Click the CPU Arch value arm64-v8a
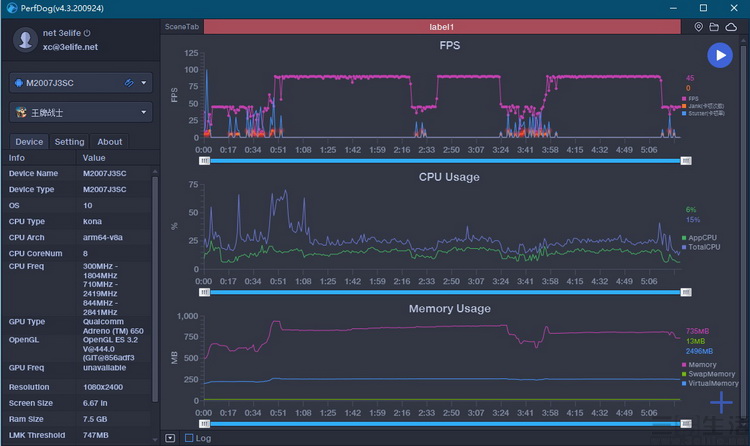Screen dimensions: 750x446 click(103, 237)
